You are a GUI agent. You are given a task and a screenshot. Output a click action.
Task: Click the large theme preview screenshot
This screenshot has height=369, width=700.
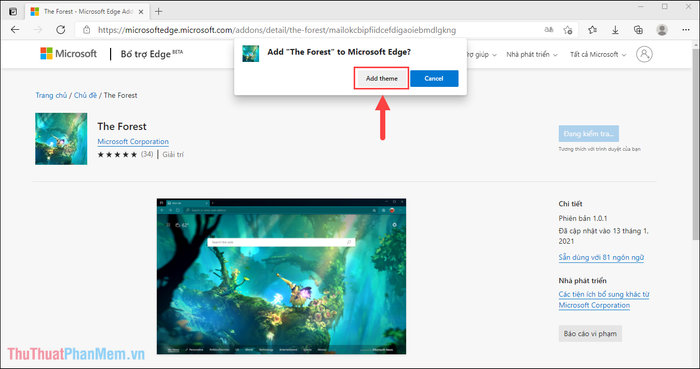[x=281, y=276]
